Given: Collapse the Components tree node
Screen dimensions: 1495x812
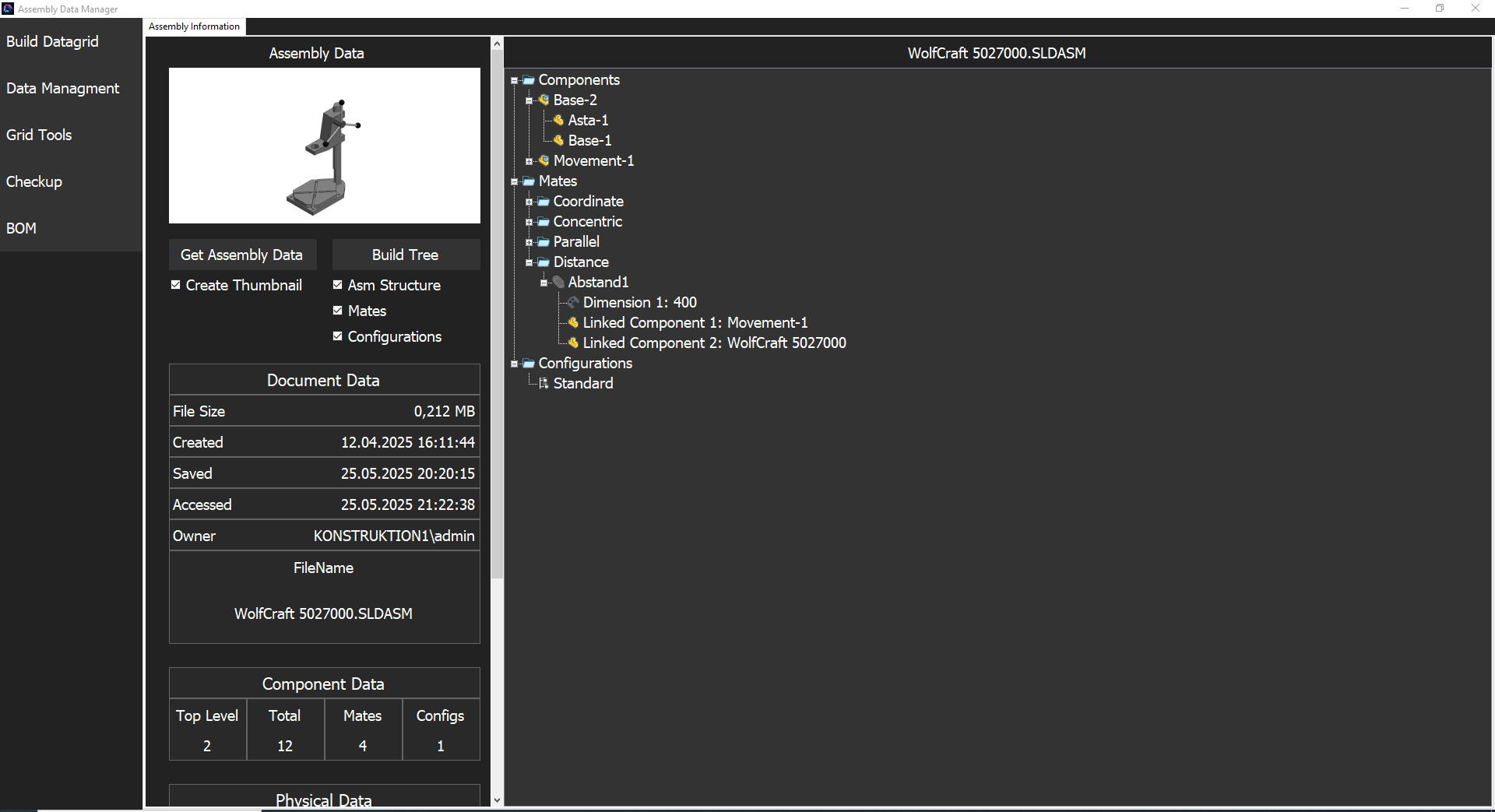Looking at the screenshot, I should 514,80.
